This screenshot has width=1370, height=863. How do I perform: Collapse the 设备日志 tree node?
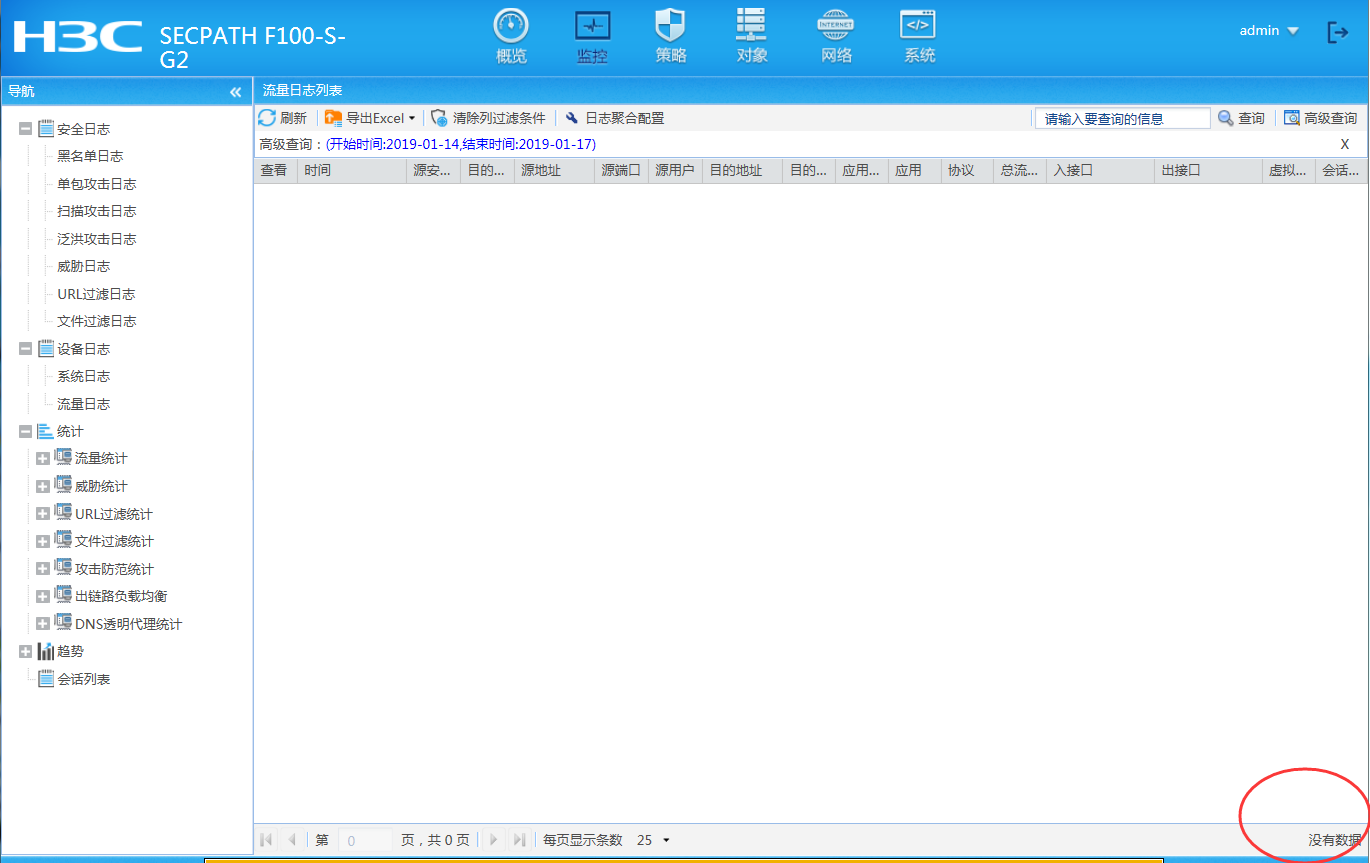coord(25,349)
